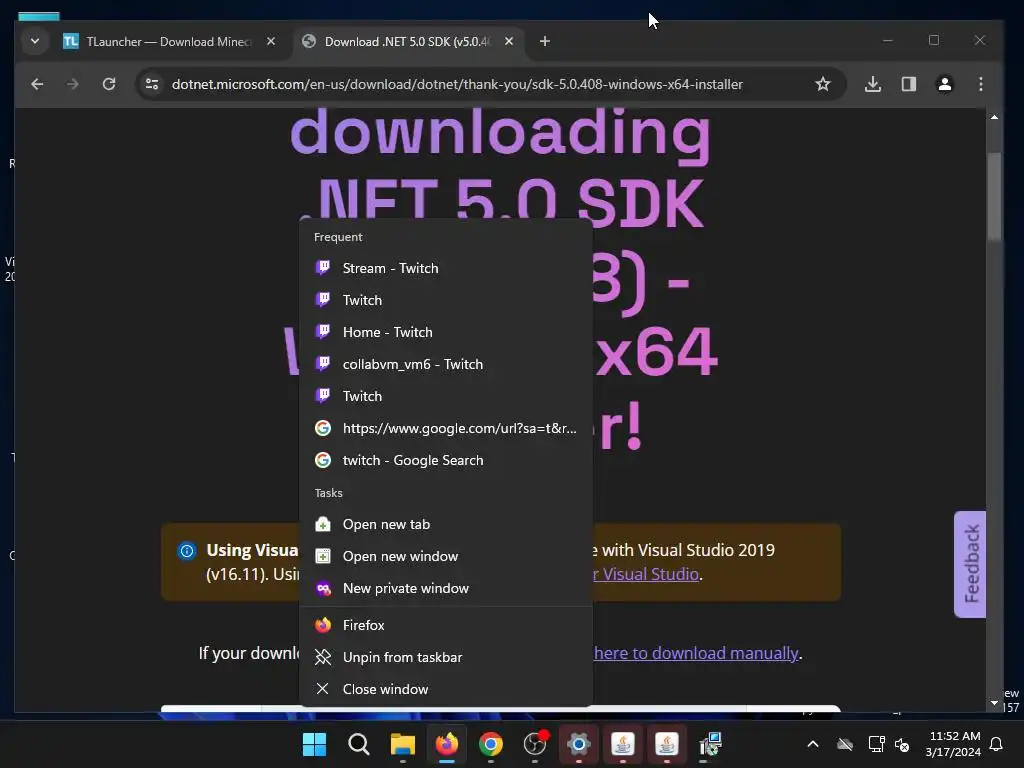Open twitch - Google Search entry
The image size is (1024, 768).
[445, 460]
